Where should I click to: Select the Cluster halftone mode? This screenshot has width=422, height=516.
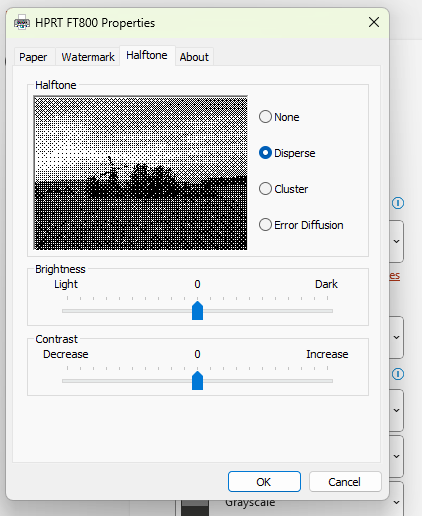click(x=283, y=189)
